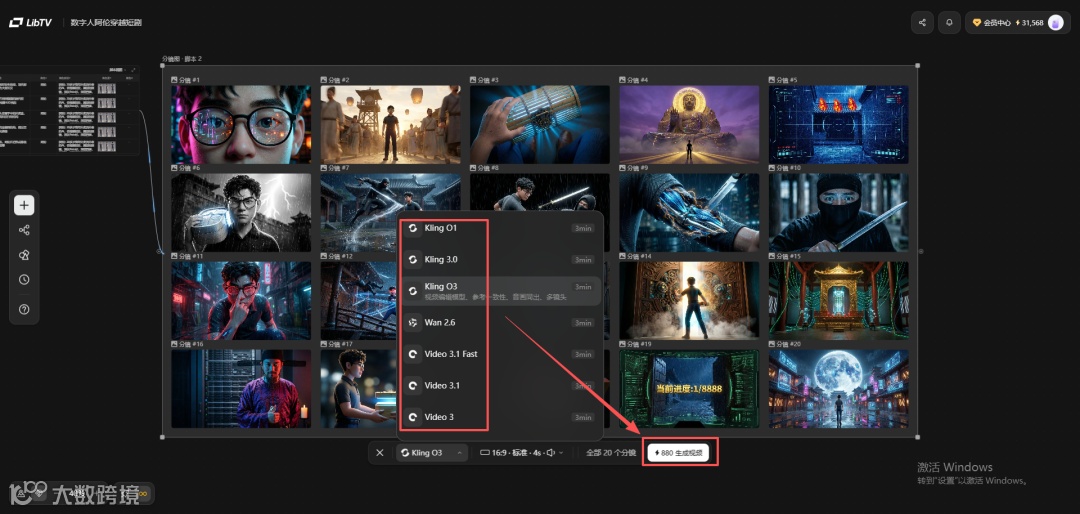Open storyboard #1 thumbnail with glasses close-up

(241, 124)
